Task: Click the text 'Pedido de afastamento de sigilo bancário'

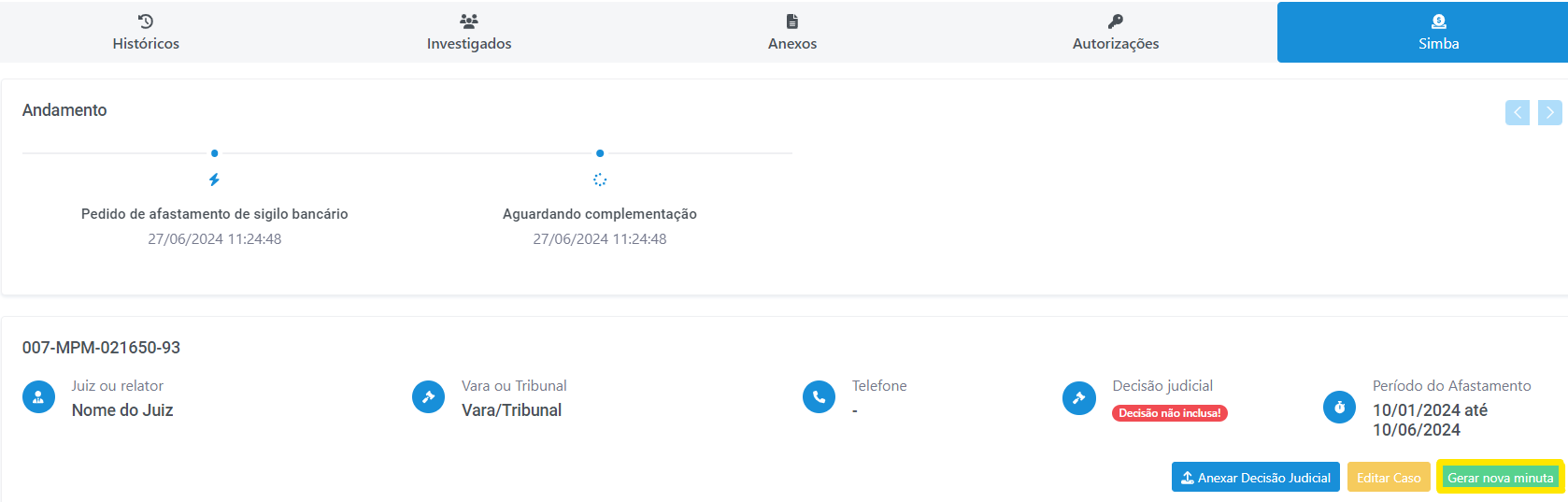Action: coord(215,214)
